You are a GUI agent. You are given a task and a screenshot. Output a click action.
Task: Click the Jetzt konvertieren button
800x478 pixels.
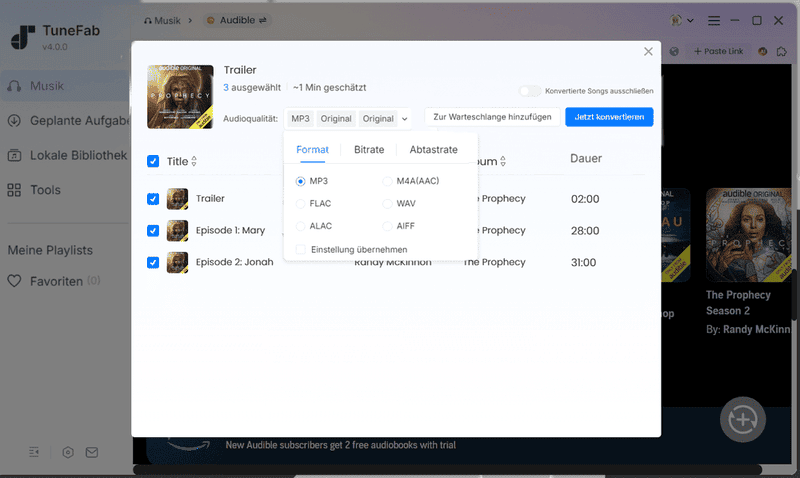tap(609, 117)
